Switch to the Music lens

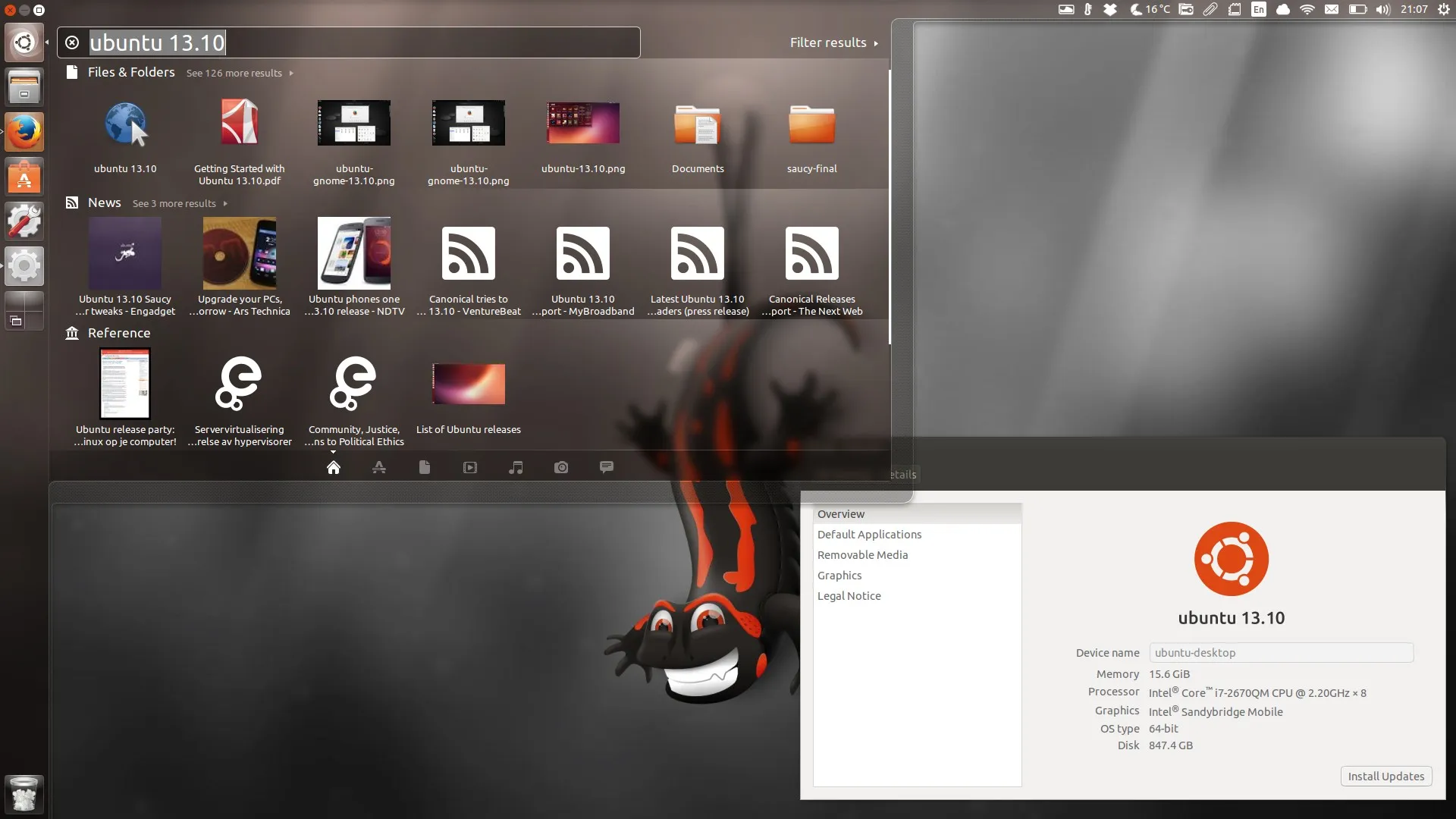pos(516,467)
